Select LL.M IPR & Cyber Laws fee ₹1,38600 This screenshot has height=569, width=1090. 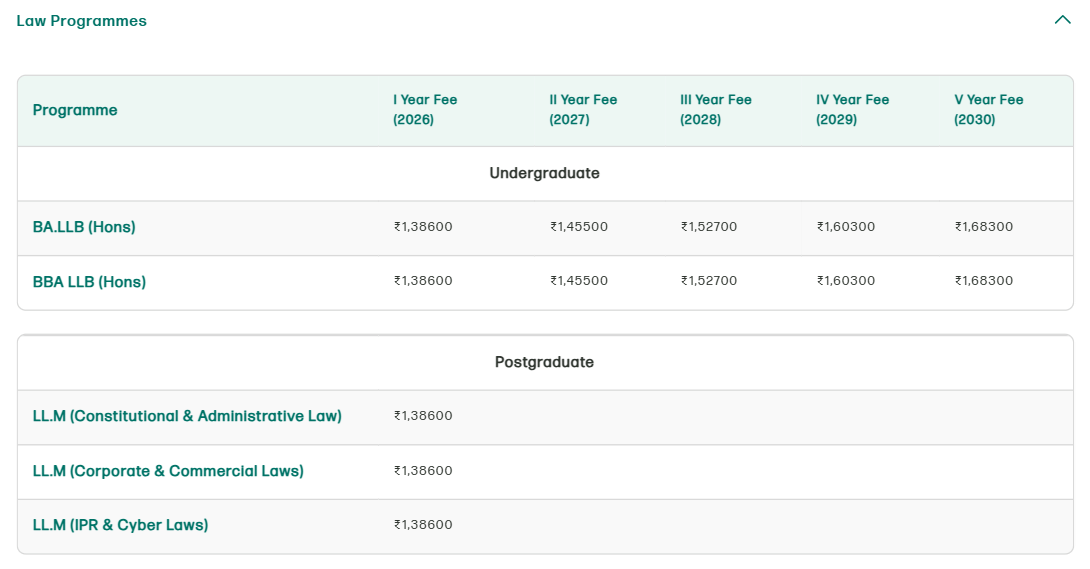point(423,525)
